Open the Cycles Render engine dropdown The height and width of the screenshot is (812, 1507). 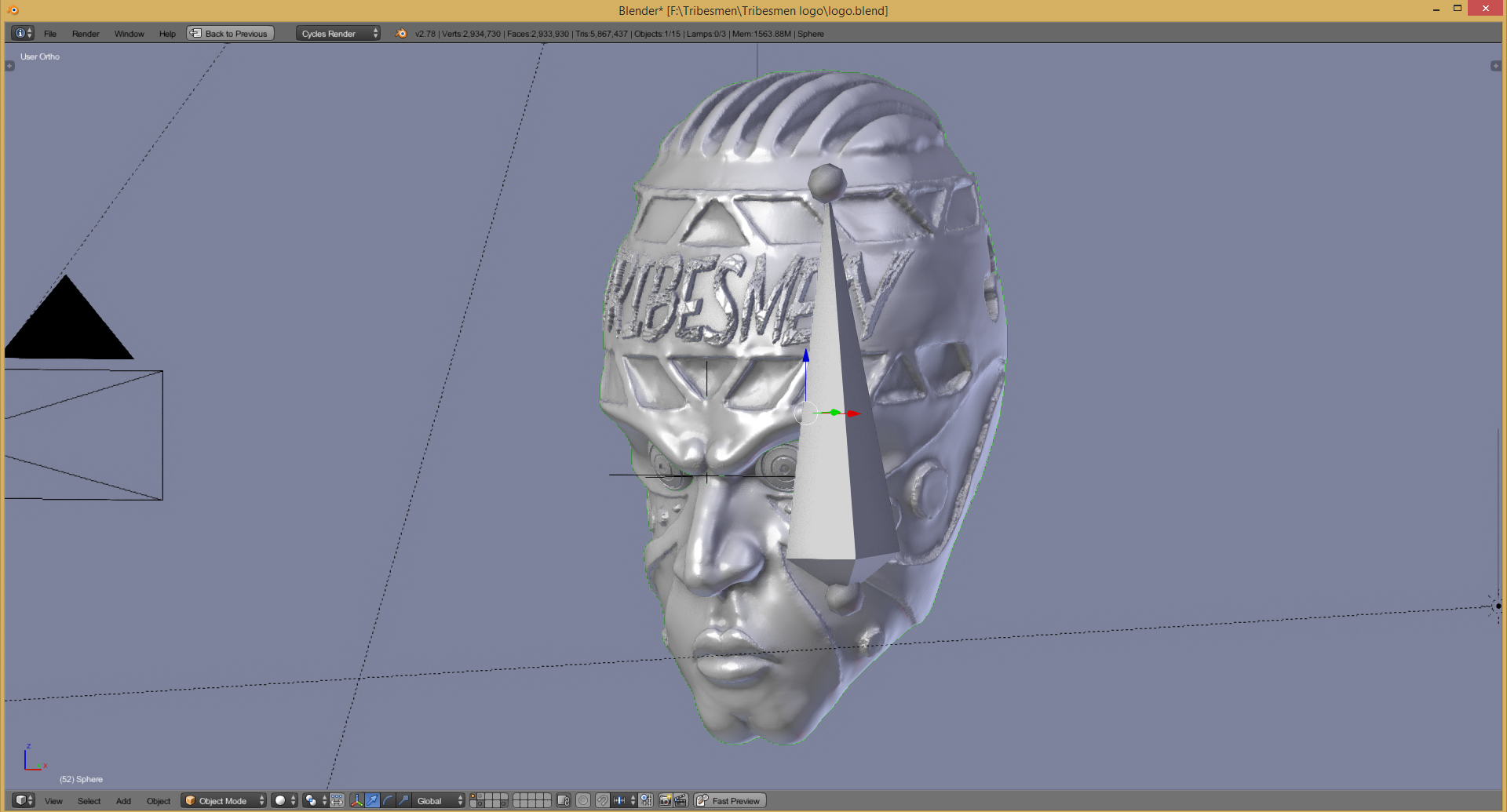(338, 33)
